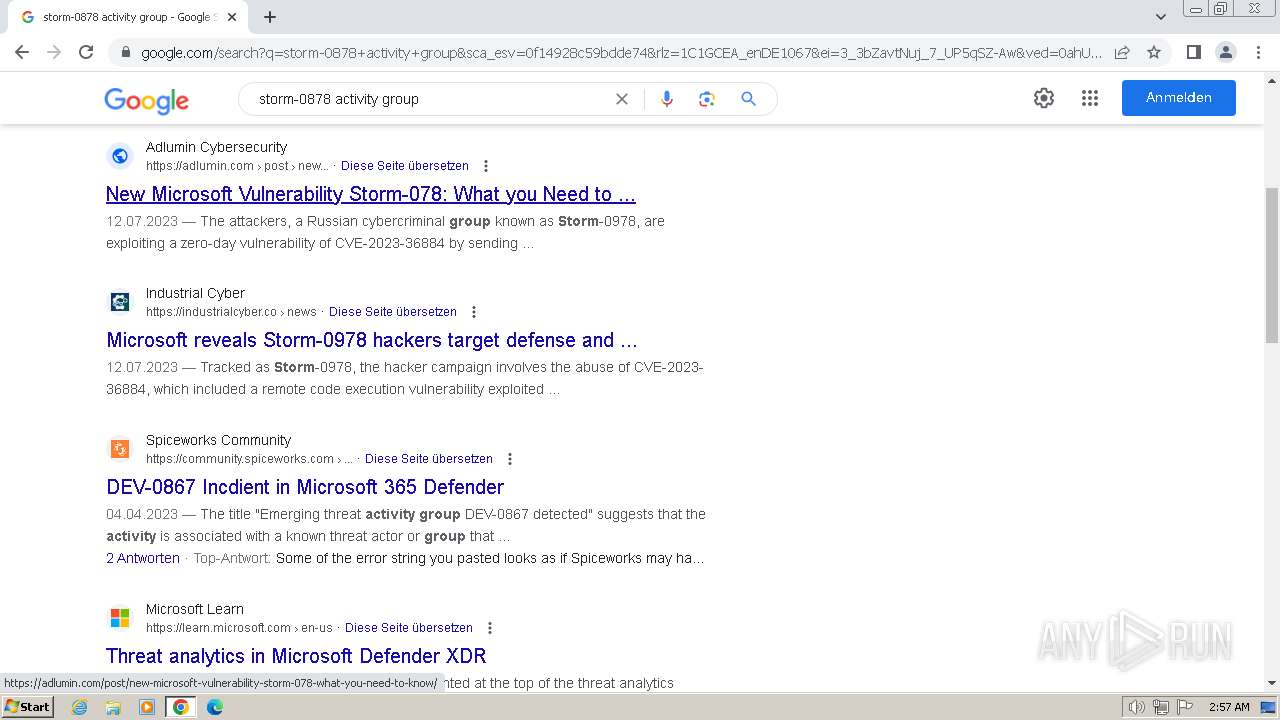
Task: Click the Spiceworks Community favicon
Action: (x=120, y=449)
